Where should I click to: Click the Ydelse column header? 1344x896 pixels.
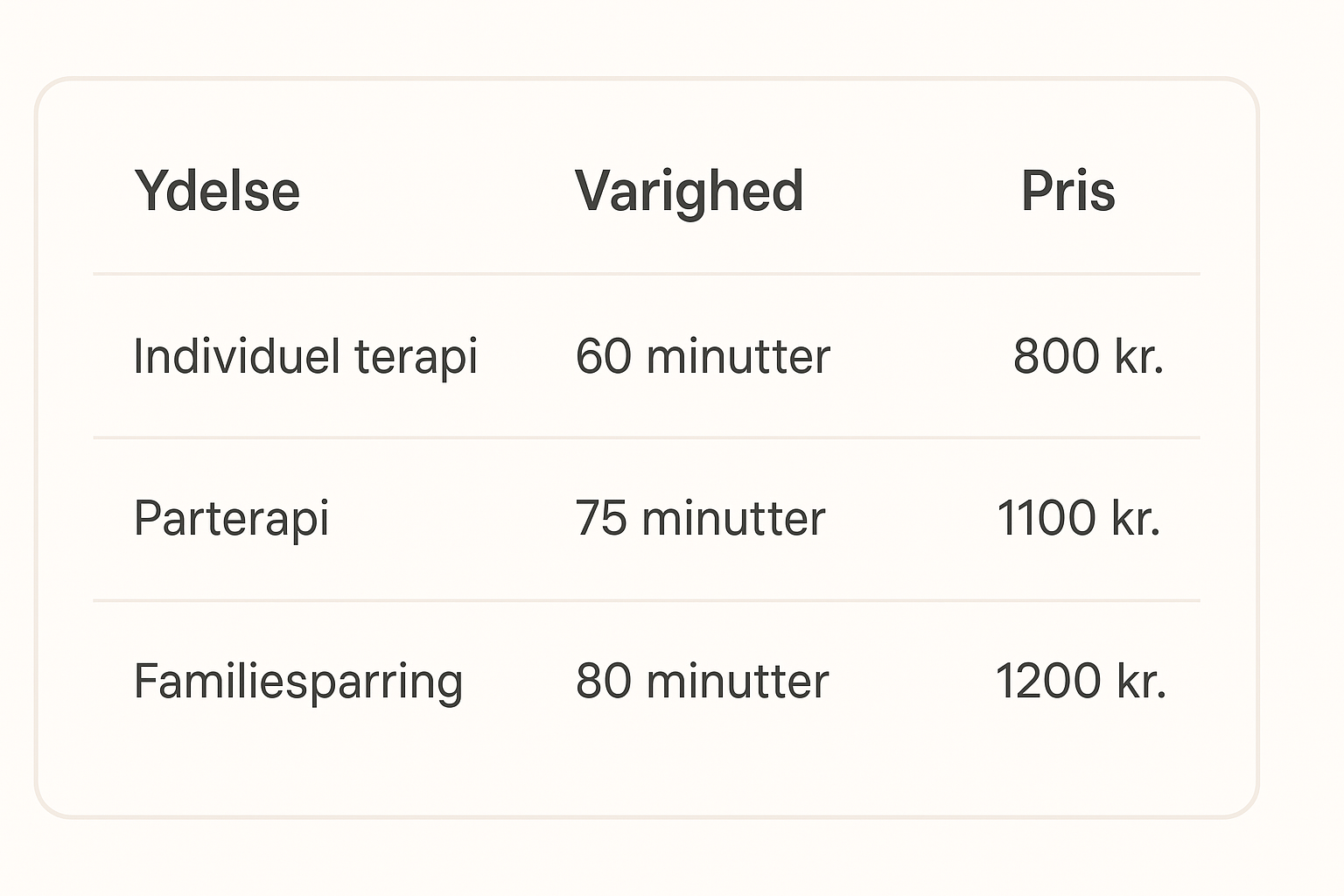click(217, 191)
